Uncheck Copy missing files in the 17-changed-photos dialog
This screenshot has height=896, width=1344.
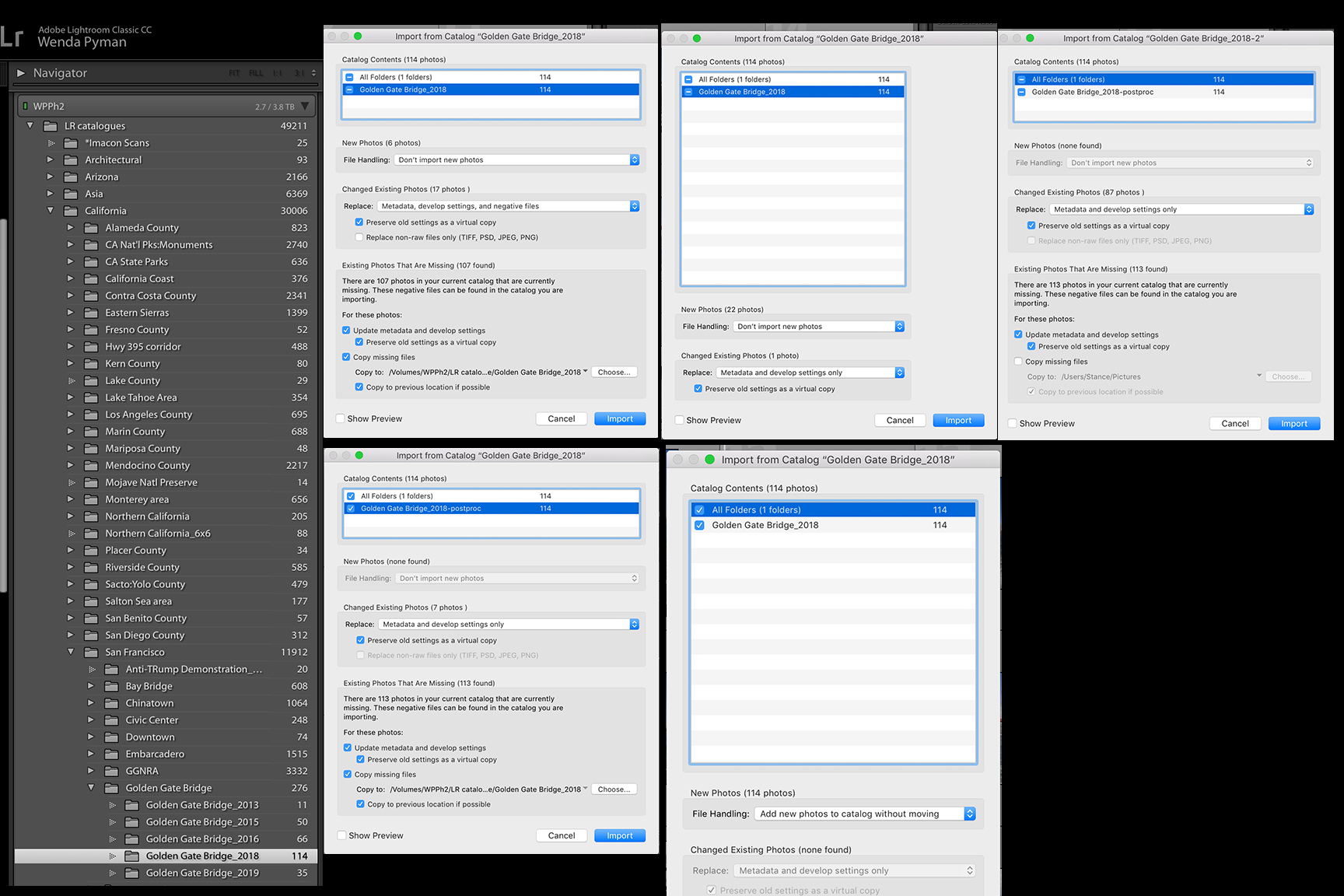coord(346,357)
